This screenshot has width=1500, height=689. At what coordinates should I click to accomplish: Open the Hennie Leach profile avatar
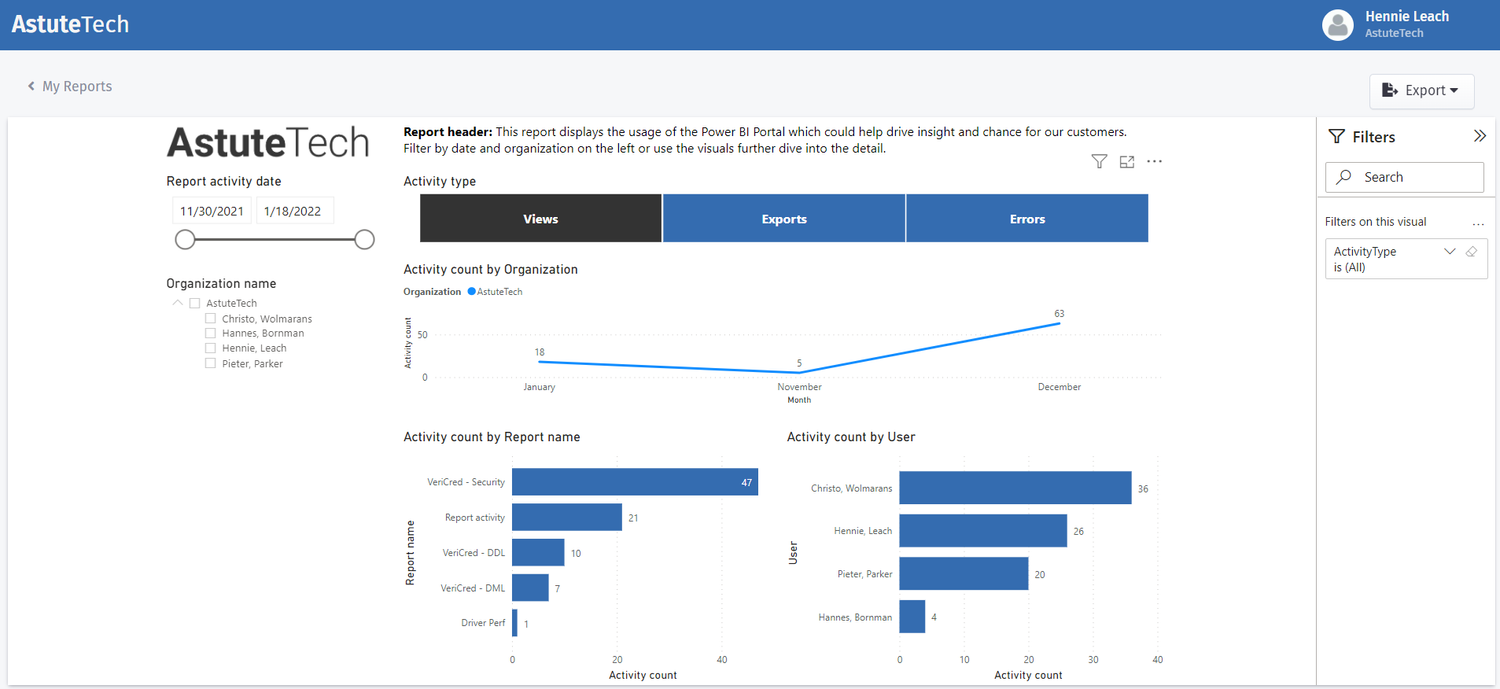click(x=1338, y=25)
